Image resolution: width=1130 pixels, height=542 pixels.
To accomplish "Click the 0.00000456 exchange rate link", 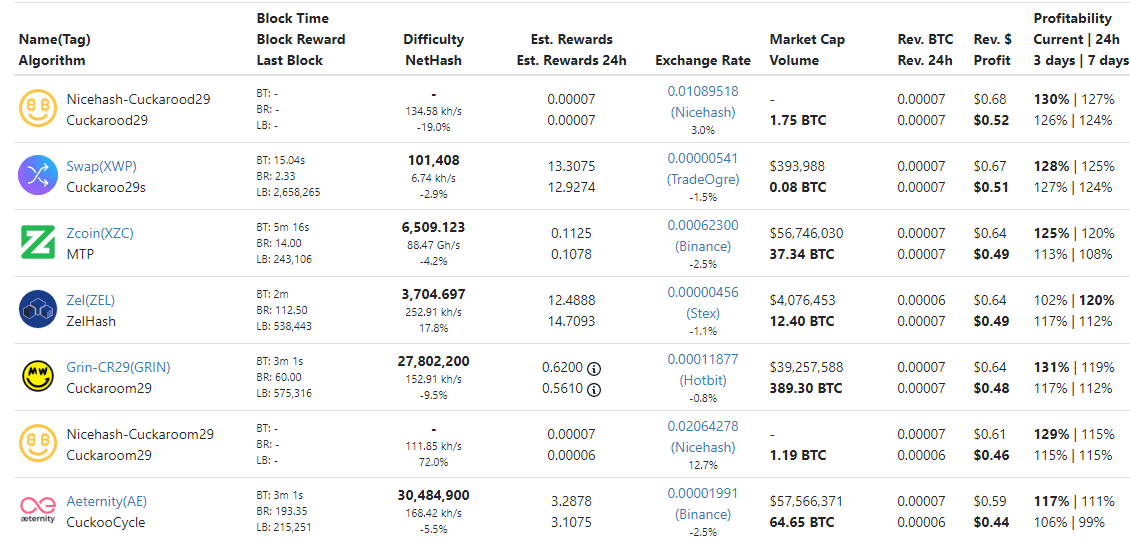I will [x=703, y=292].
